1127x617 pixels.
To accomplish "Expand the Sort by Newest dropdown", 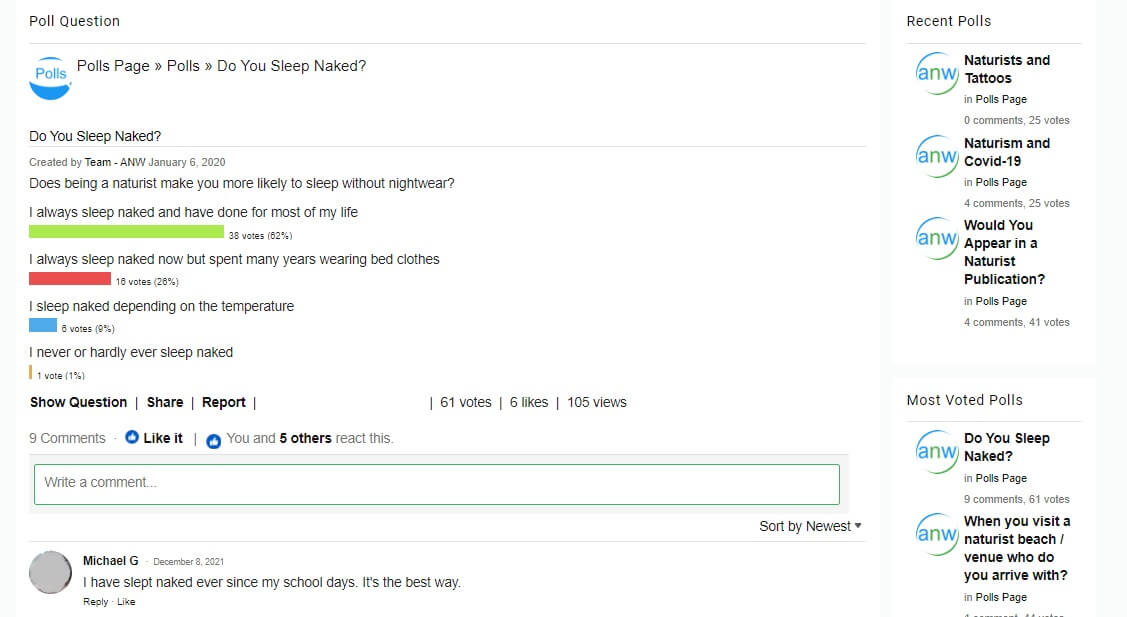I will pos(810,526).
